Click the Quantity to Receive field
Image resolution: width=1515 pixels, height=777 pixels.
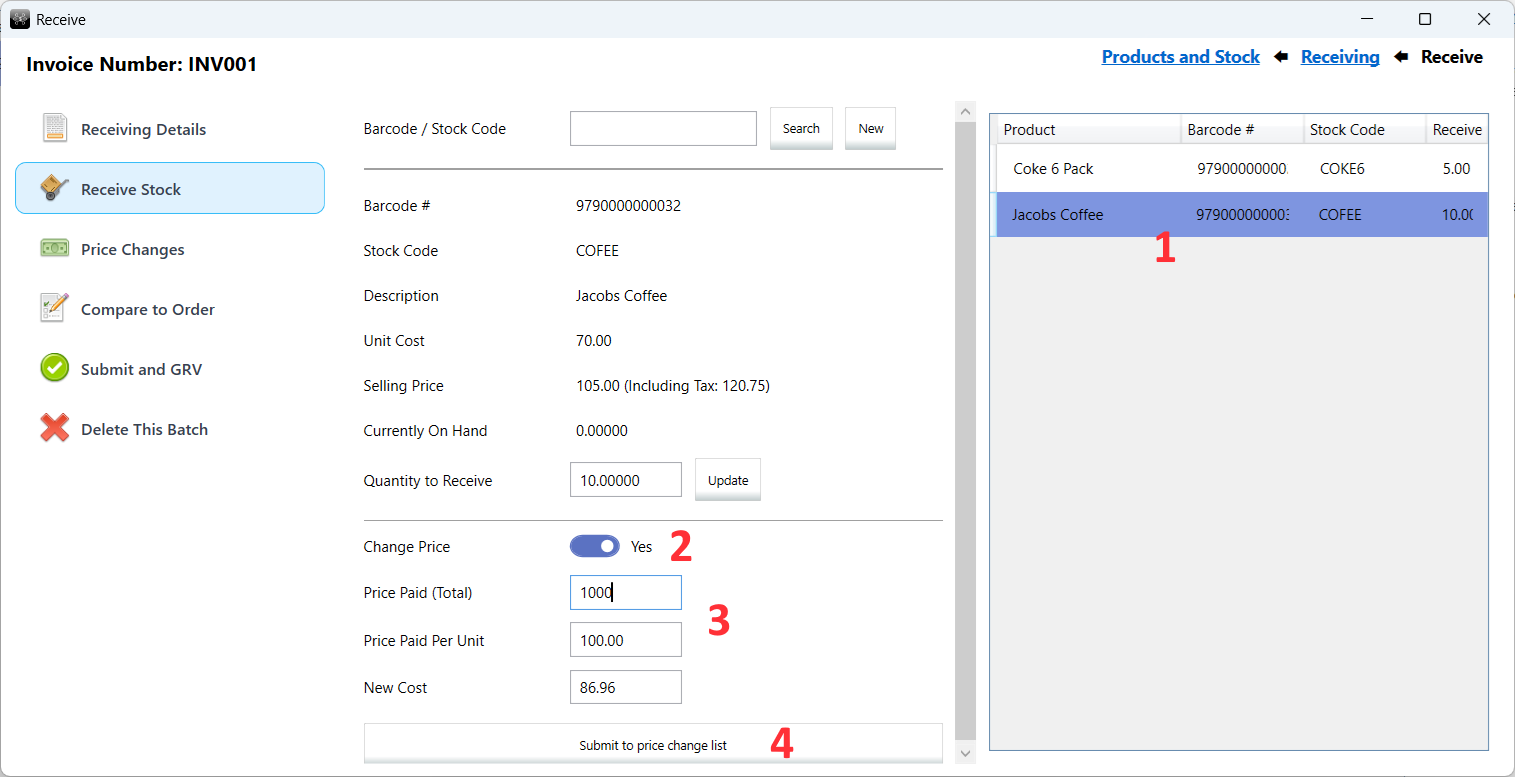pyautogui.click(x=626, y=480)
